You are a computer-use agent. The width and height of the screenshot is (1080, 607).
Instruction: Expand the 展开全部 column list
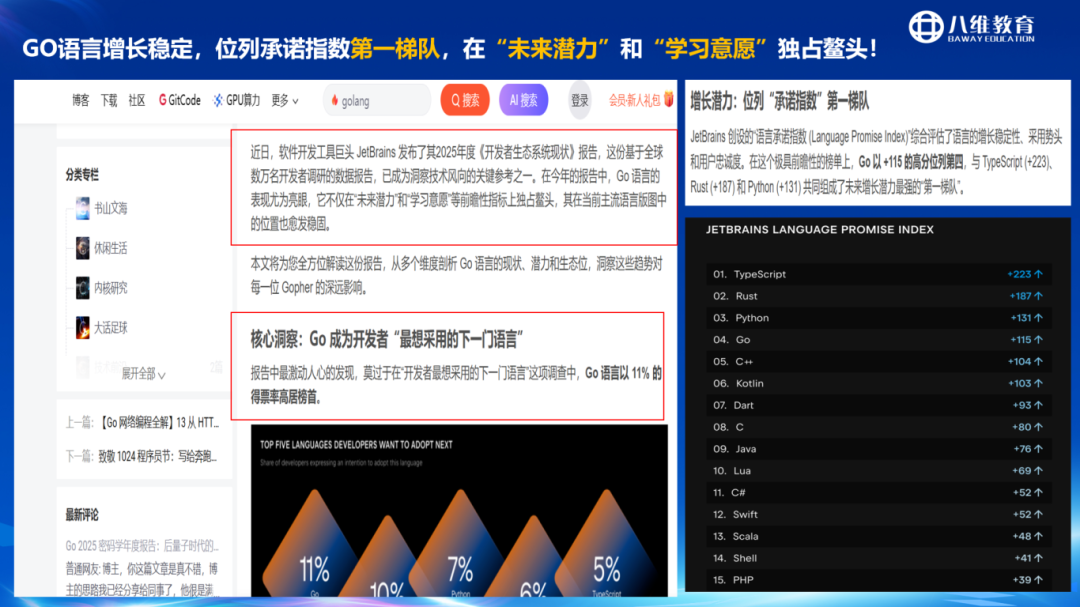click(x=143, y=373)
